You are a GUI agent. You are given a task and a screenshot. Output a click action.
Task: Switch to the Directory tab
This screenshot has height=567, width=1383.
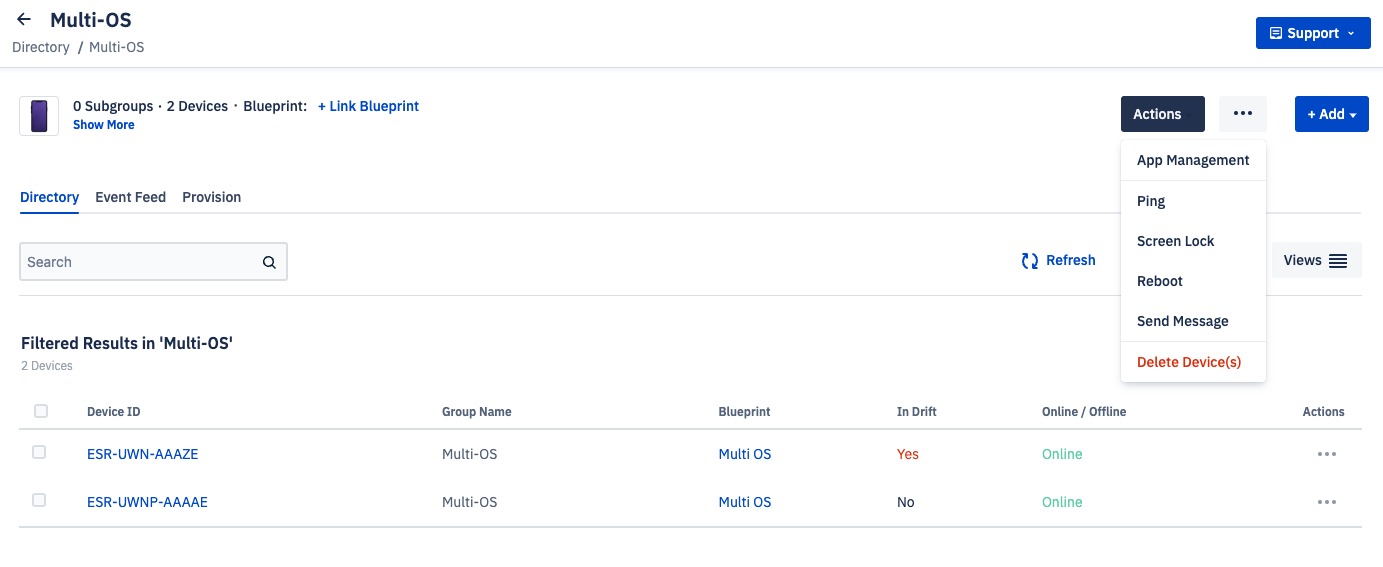click(x=50, y=197)
